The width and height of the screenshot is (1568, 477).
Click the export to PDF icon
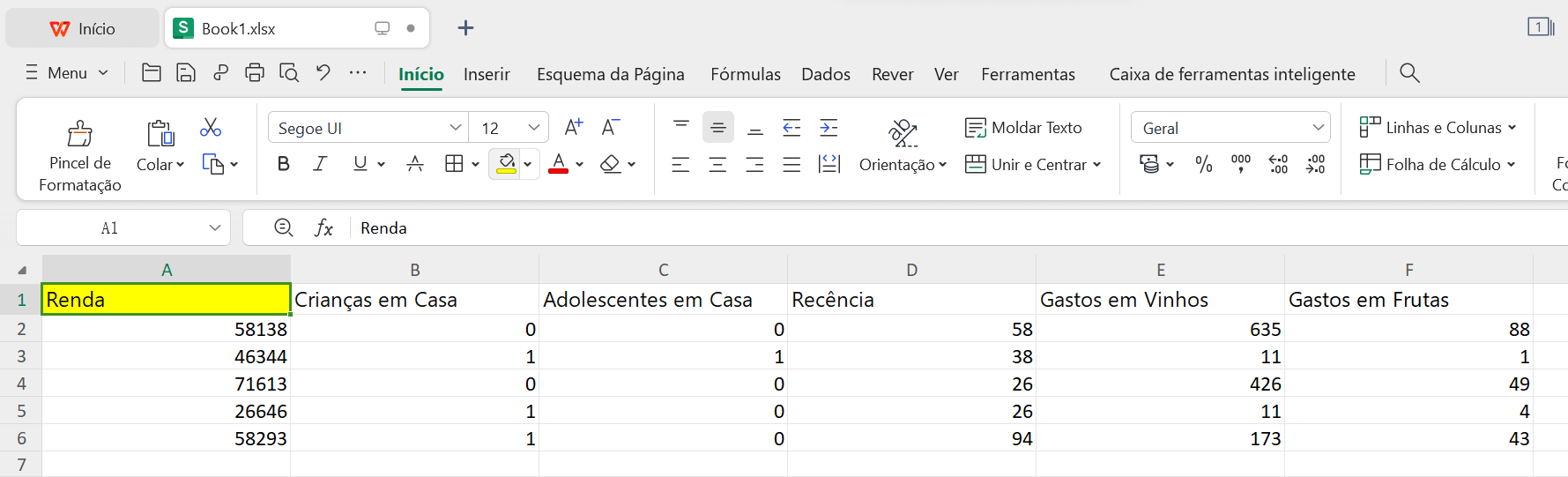pos(220,73)
